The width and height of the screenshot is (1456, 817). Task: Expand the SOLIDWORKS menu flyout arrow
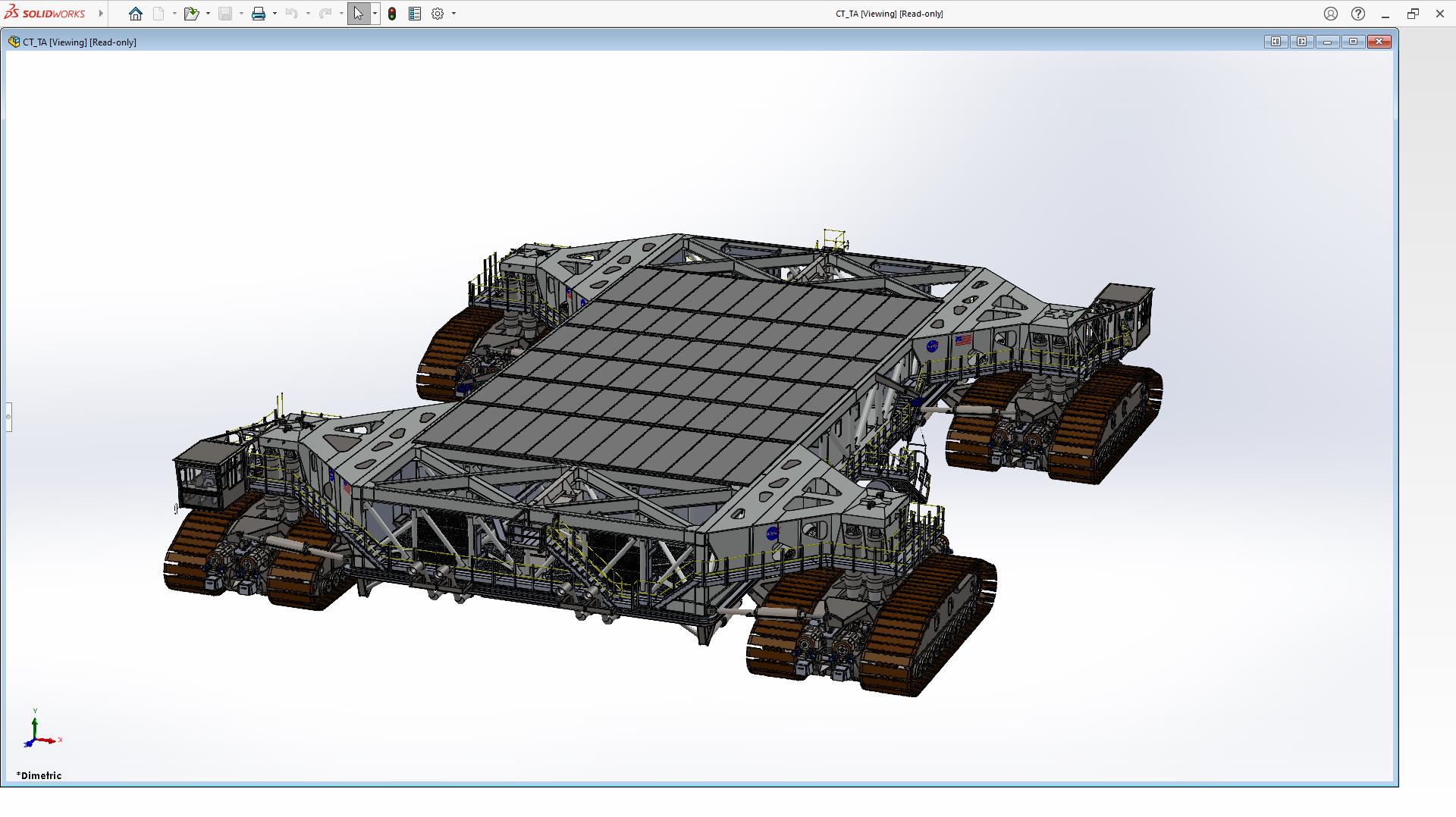pyautogui.click(x=101, y=14)
